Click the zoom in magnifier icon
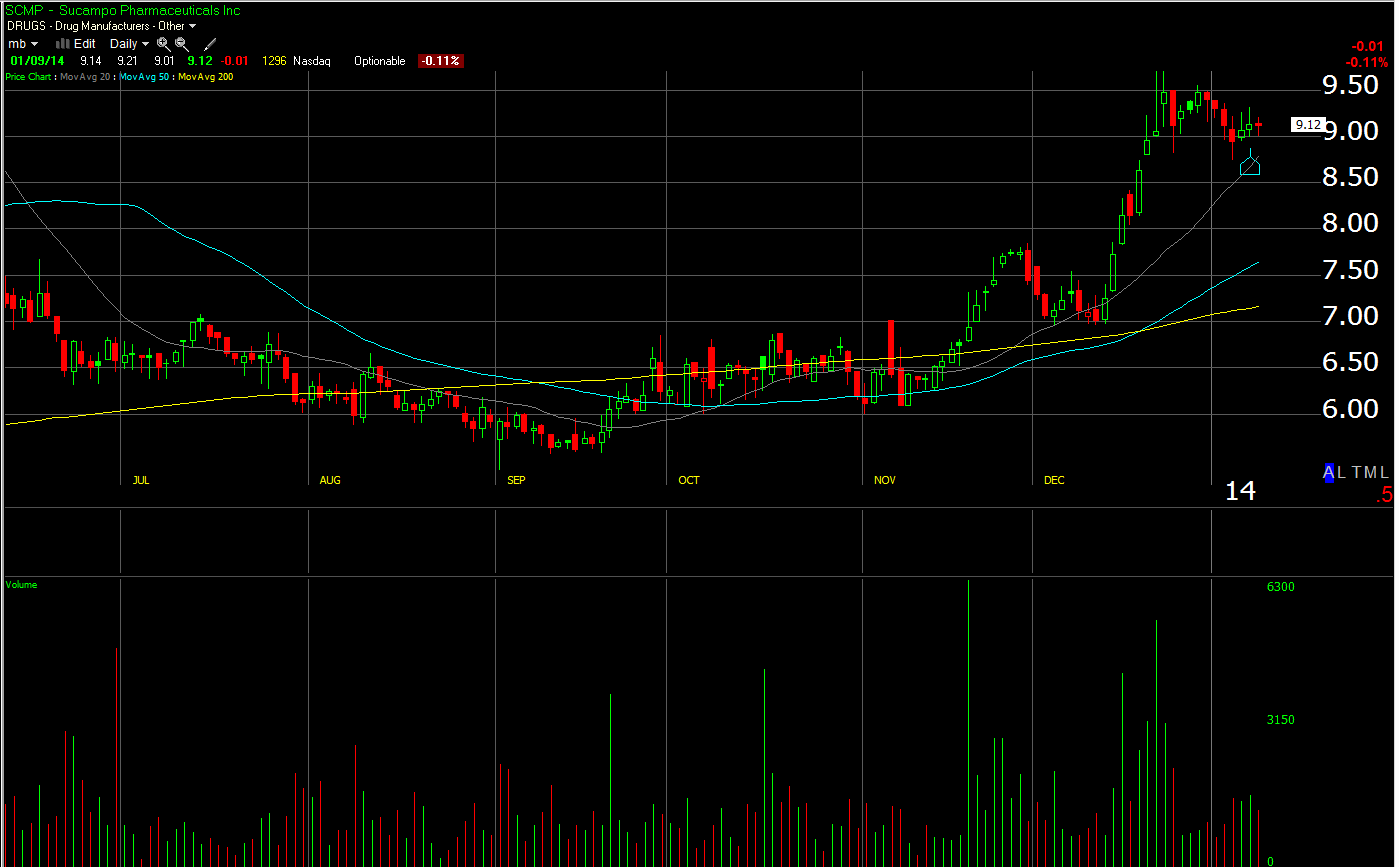 click(x=163, y=43)
